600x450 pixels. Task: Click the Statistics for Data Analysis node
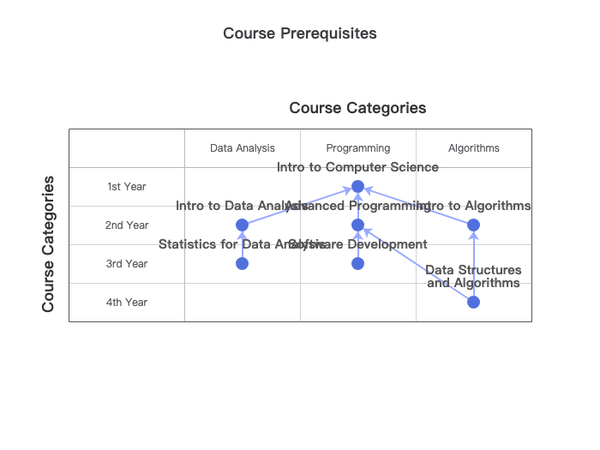click(242, 264)
